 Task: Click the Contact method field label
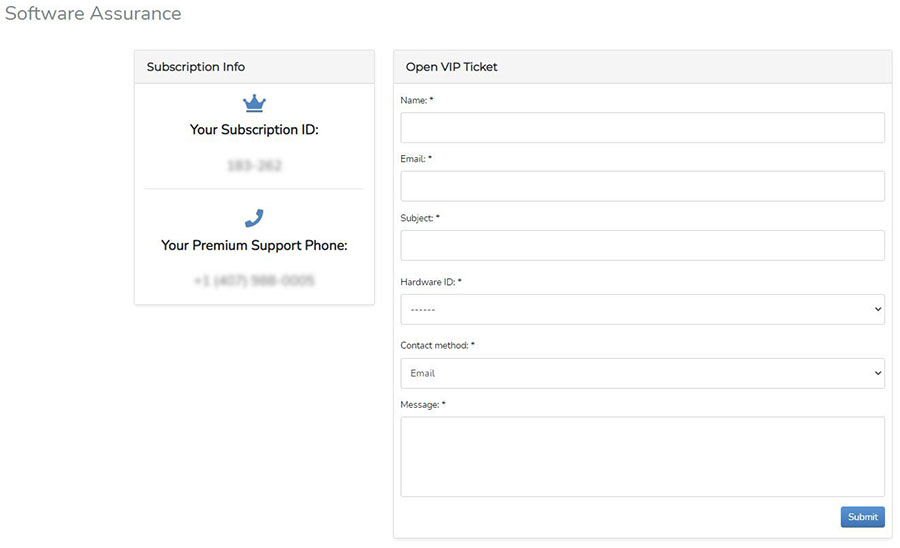(437, 345)
